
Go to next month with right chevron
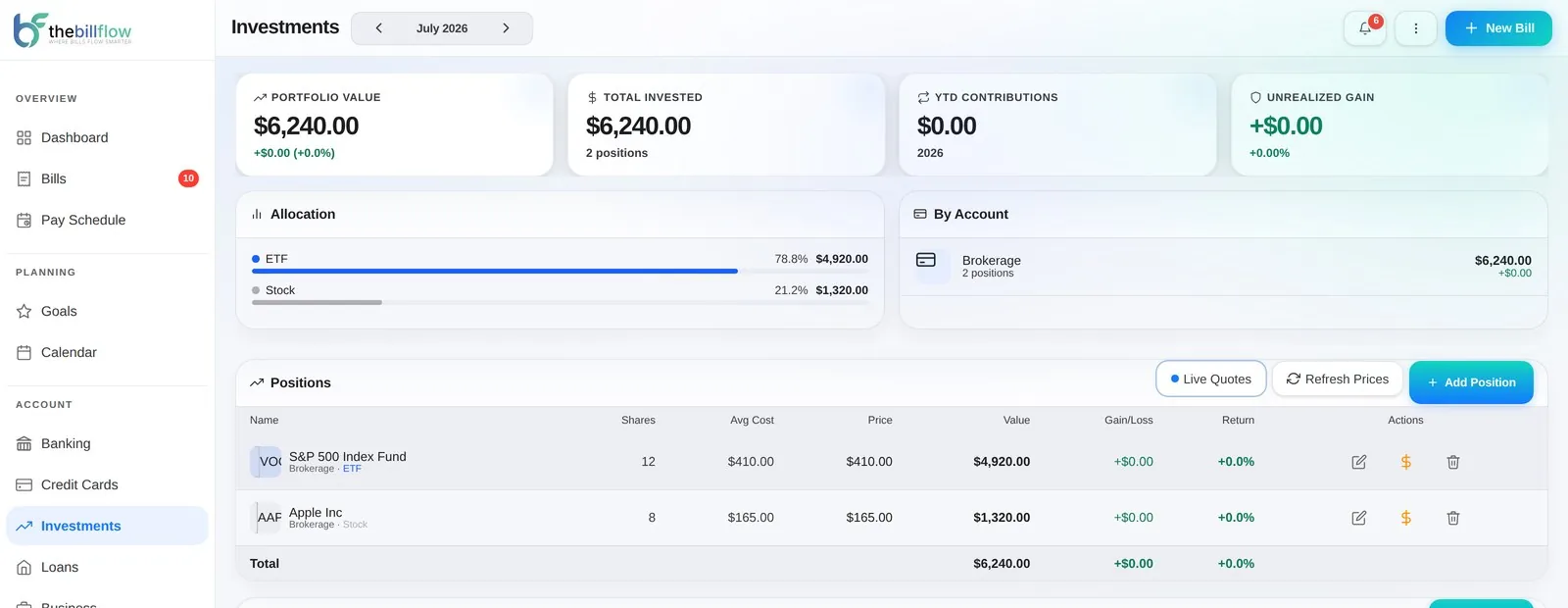(x=506, y=28)
